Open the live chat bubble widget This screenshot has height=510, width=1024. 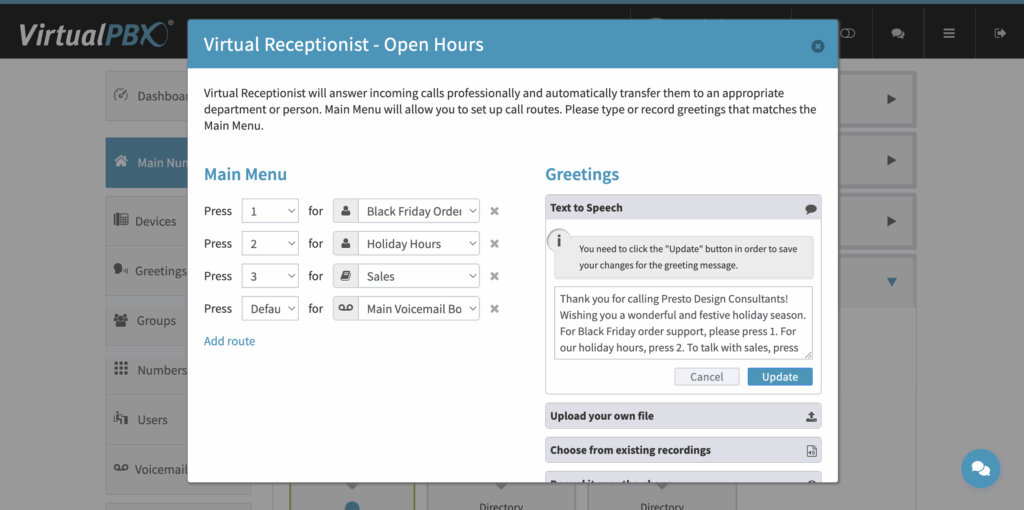(x=980, y=468)
